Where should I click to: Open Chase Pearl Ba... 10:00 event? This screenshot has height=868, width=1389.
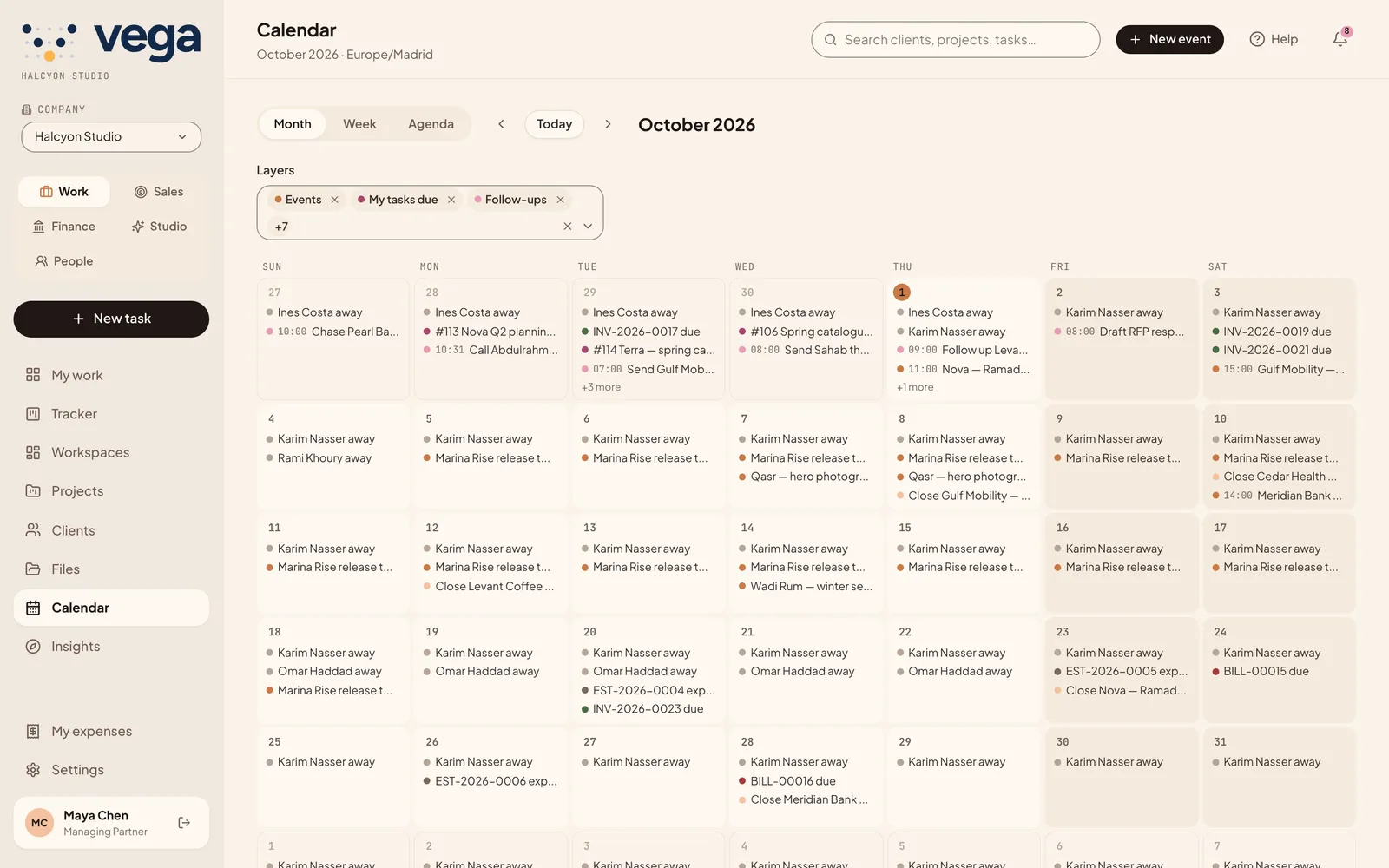(332, 332)
